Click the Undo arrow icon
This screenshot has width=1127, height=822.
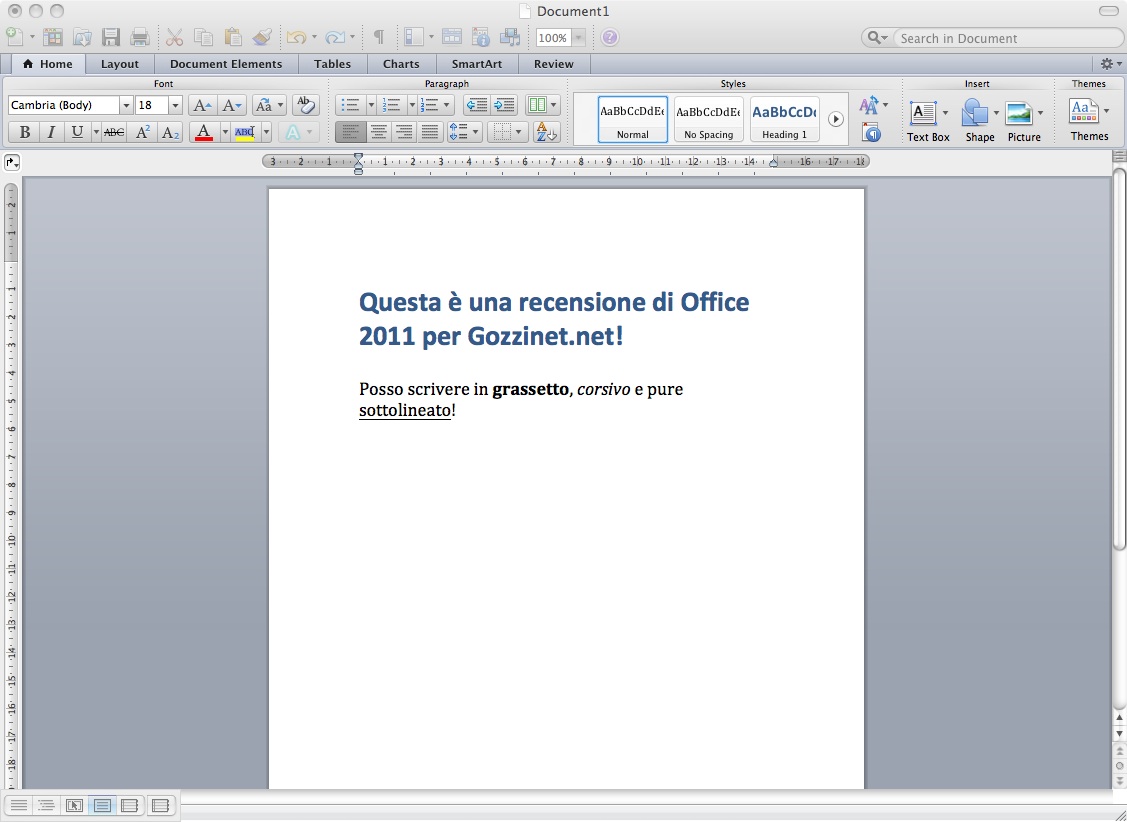(296, 37)
